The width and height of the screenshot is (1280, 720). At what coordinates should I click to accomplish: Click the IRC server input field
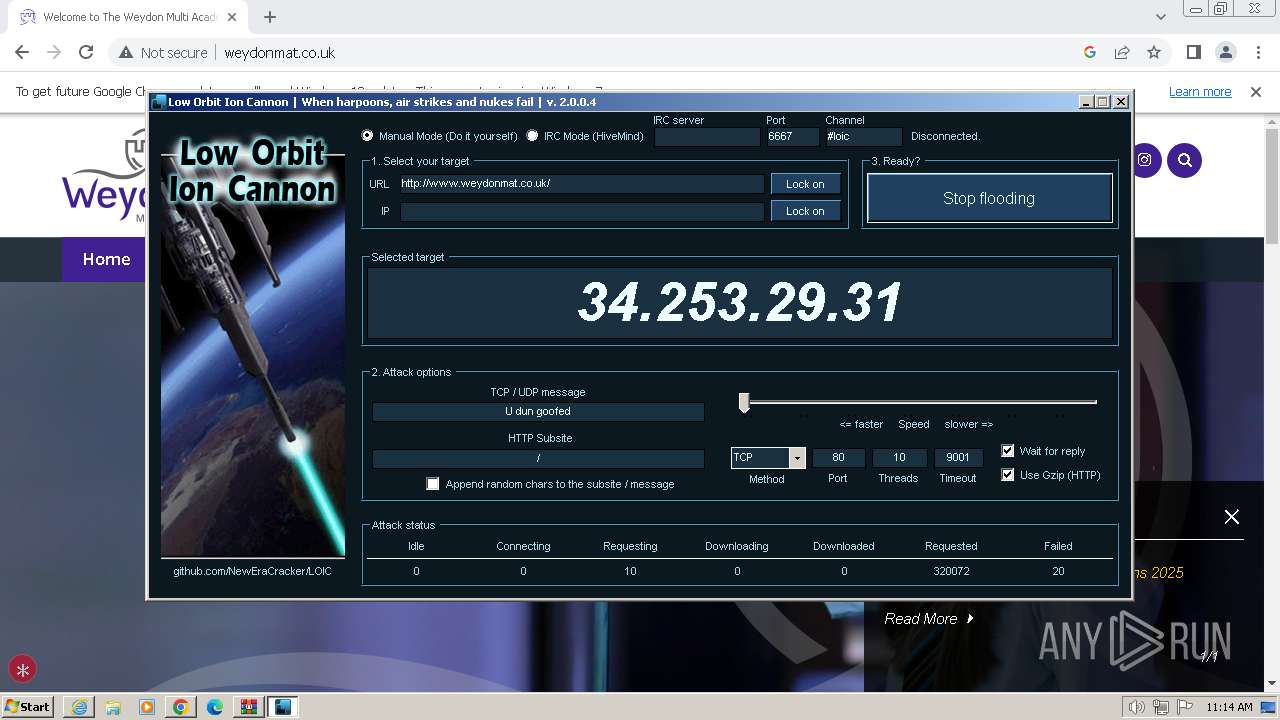707,137
